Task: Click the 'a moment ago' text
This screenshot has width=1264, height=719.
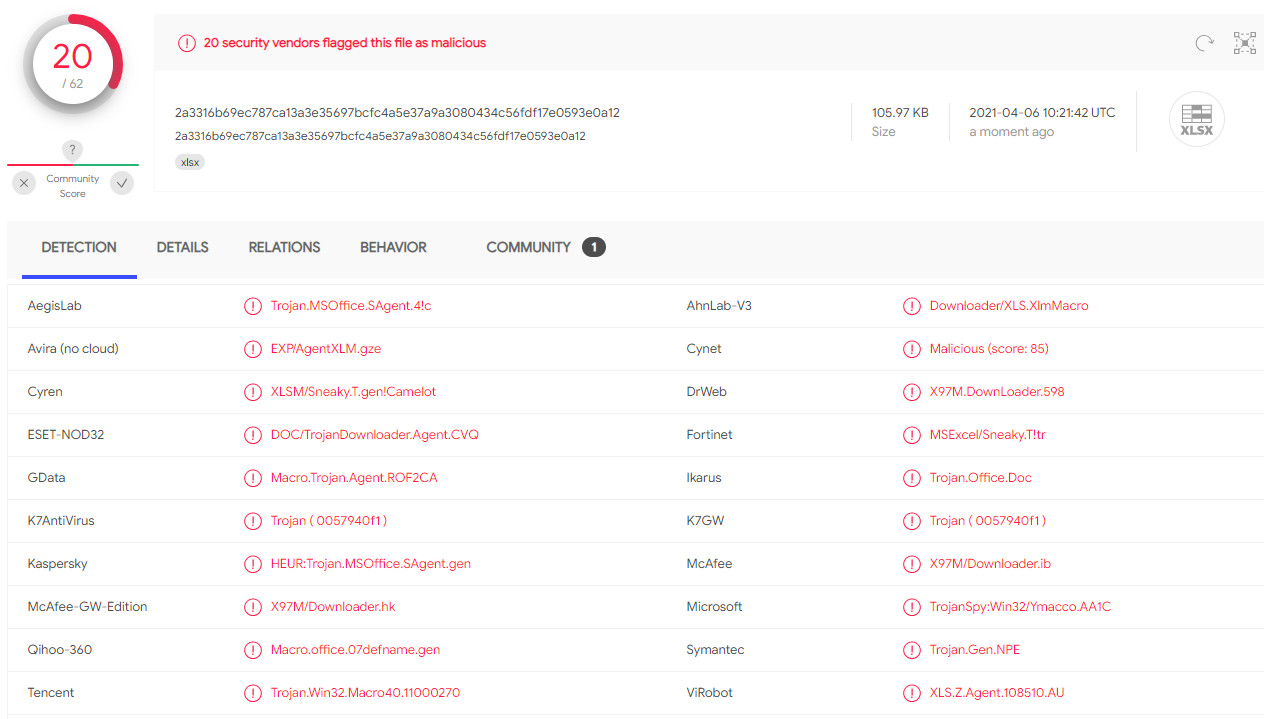Action: [1011, 132]
